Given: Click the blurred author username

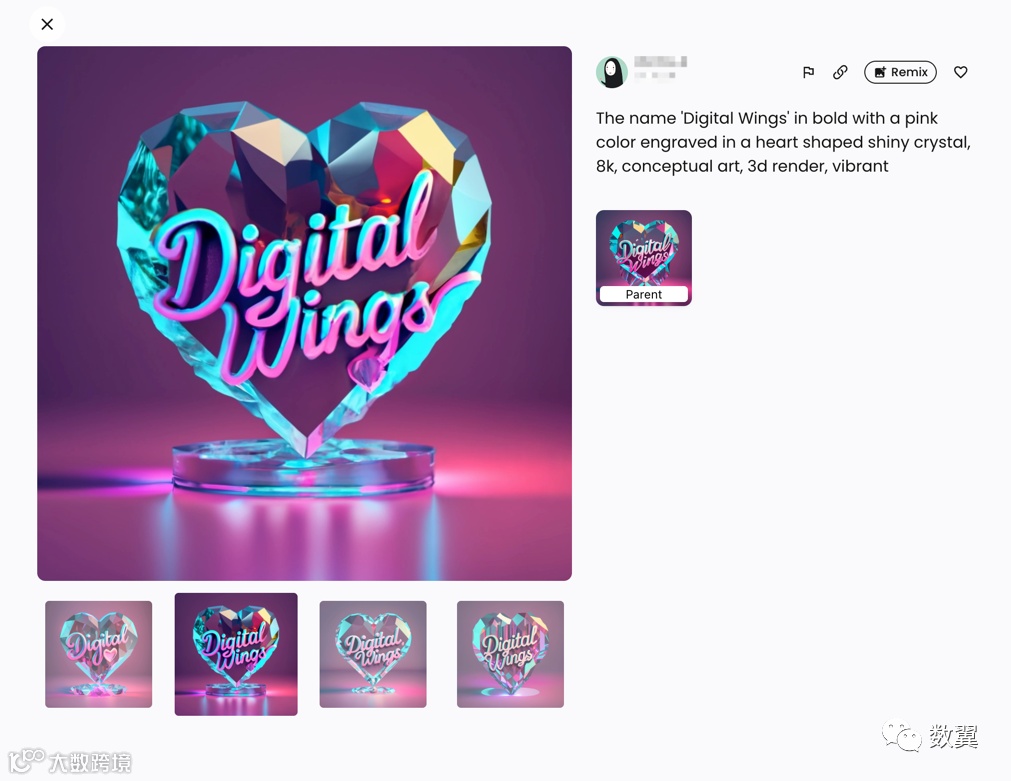Looking at the screenshot, I should click(660, 68).
